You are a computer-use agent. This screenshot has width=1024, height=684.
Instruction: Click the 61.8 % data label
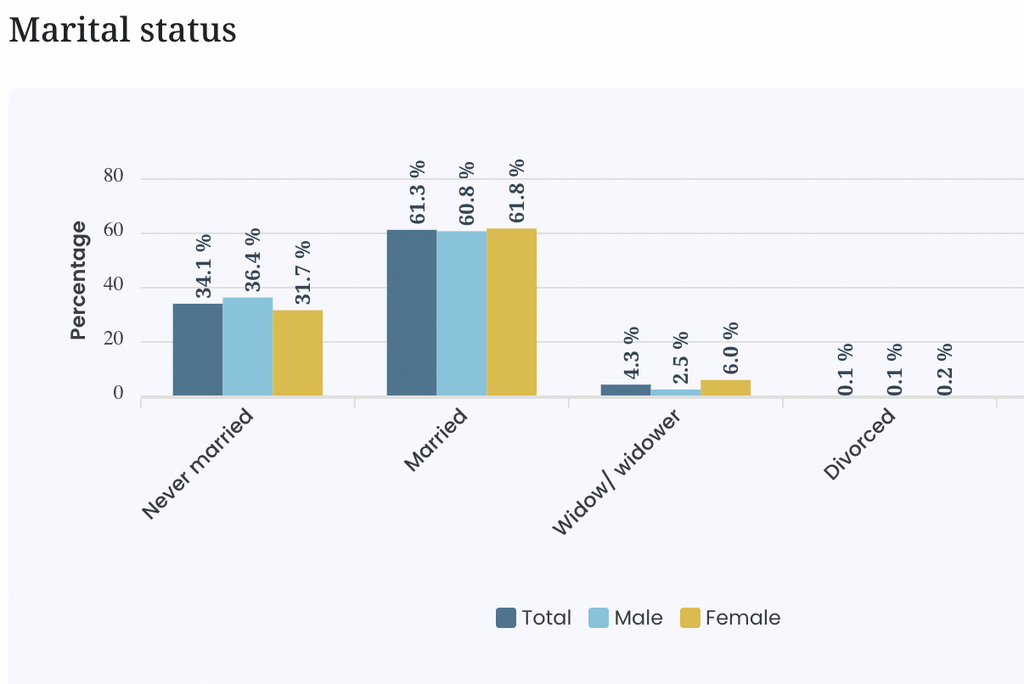pos(517,191)
